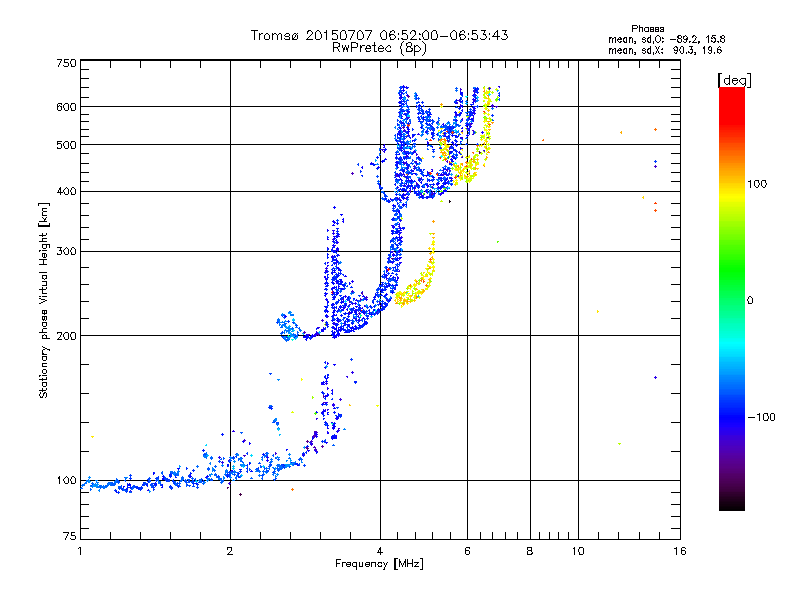Click the y-axis tick label '400'
Image resolution: width=800 pixels, height=600 pixels.
[x=66, y=192]
